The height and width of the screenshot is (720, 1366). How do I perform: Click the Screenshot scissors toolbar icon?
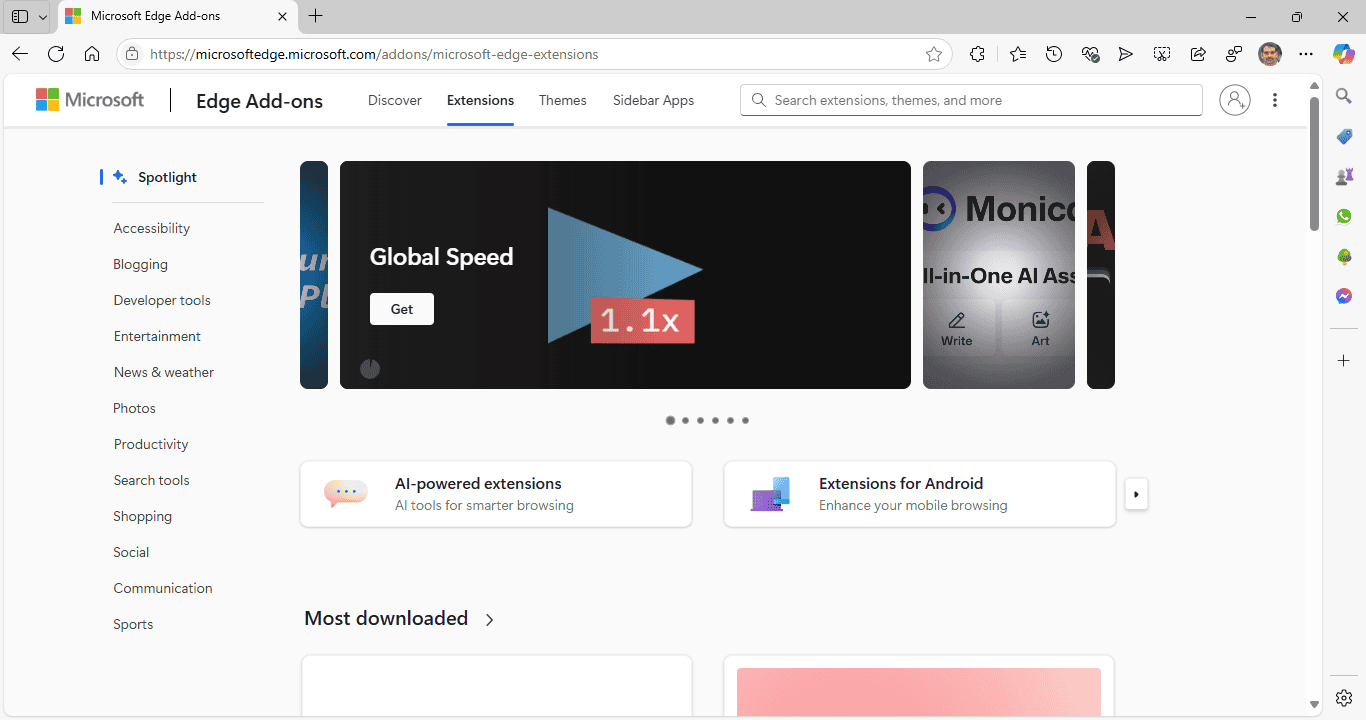[x=1162, y=55]
